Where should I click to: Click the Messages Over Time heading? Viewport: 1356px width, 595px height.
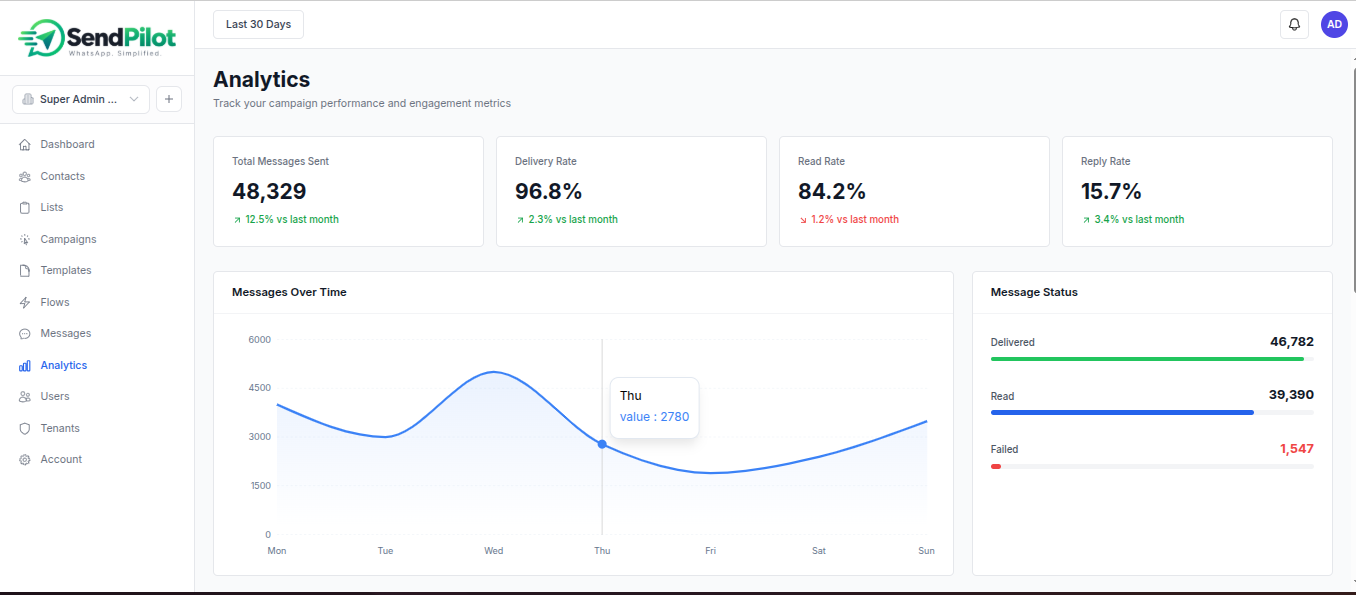[x=289, y=292]
